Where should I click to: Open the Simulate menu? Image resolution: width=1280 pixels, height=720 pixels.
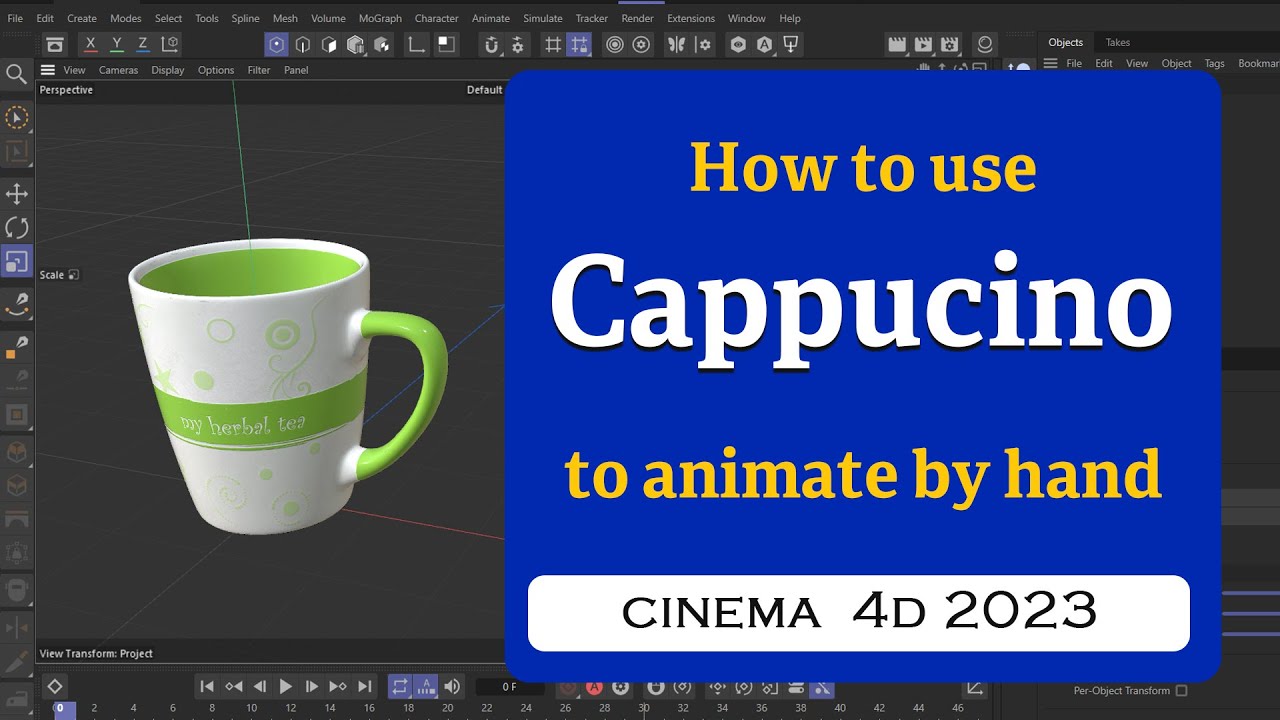(x=543, y=18)
